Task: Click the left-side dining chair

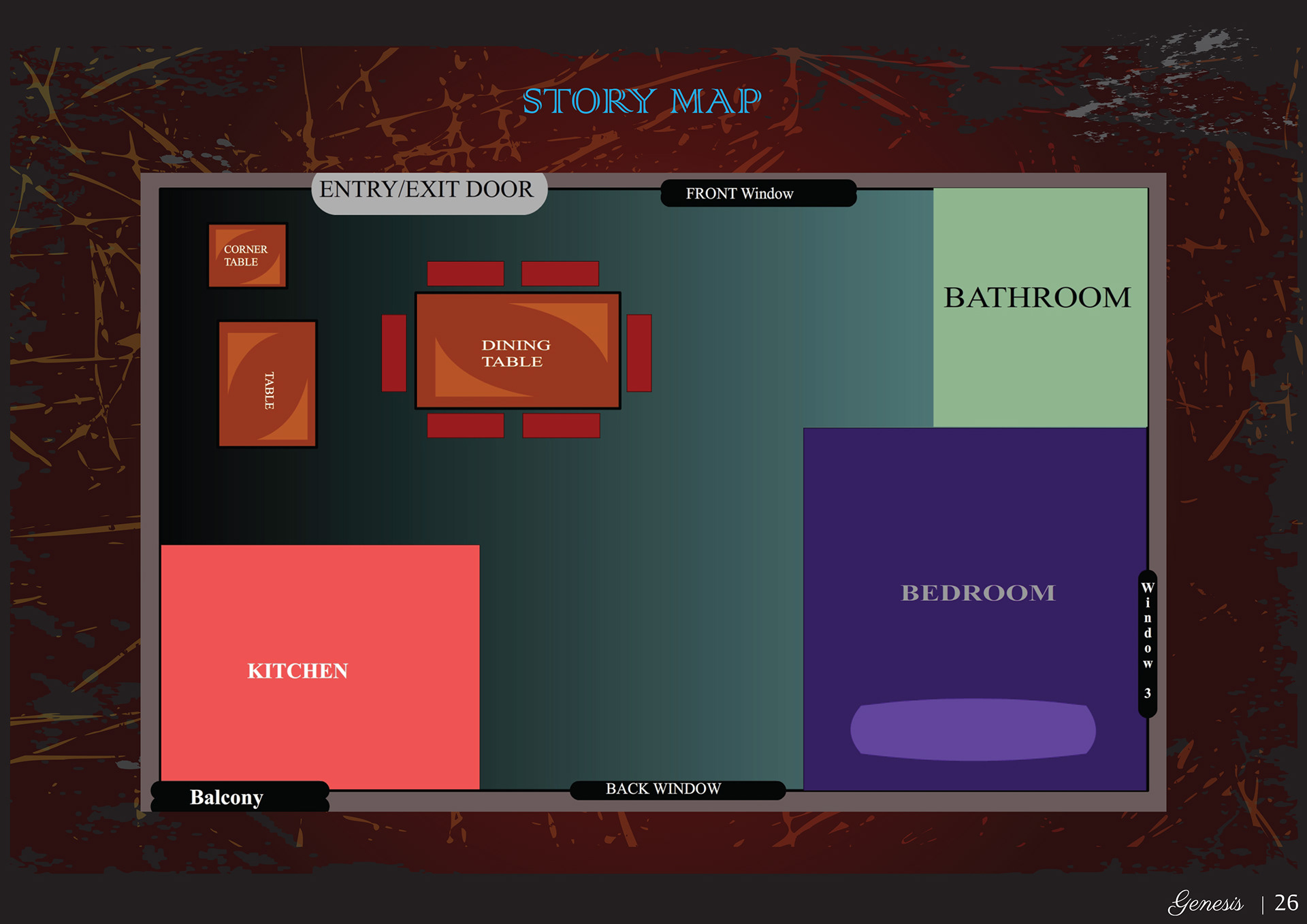Action: (393, 353)
